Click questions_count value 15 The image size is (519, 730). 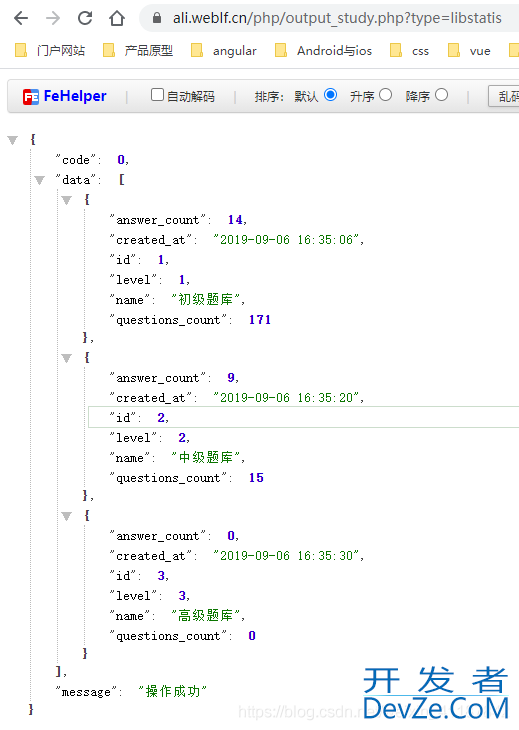coord(256,478)
